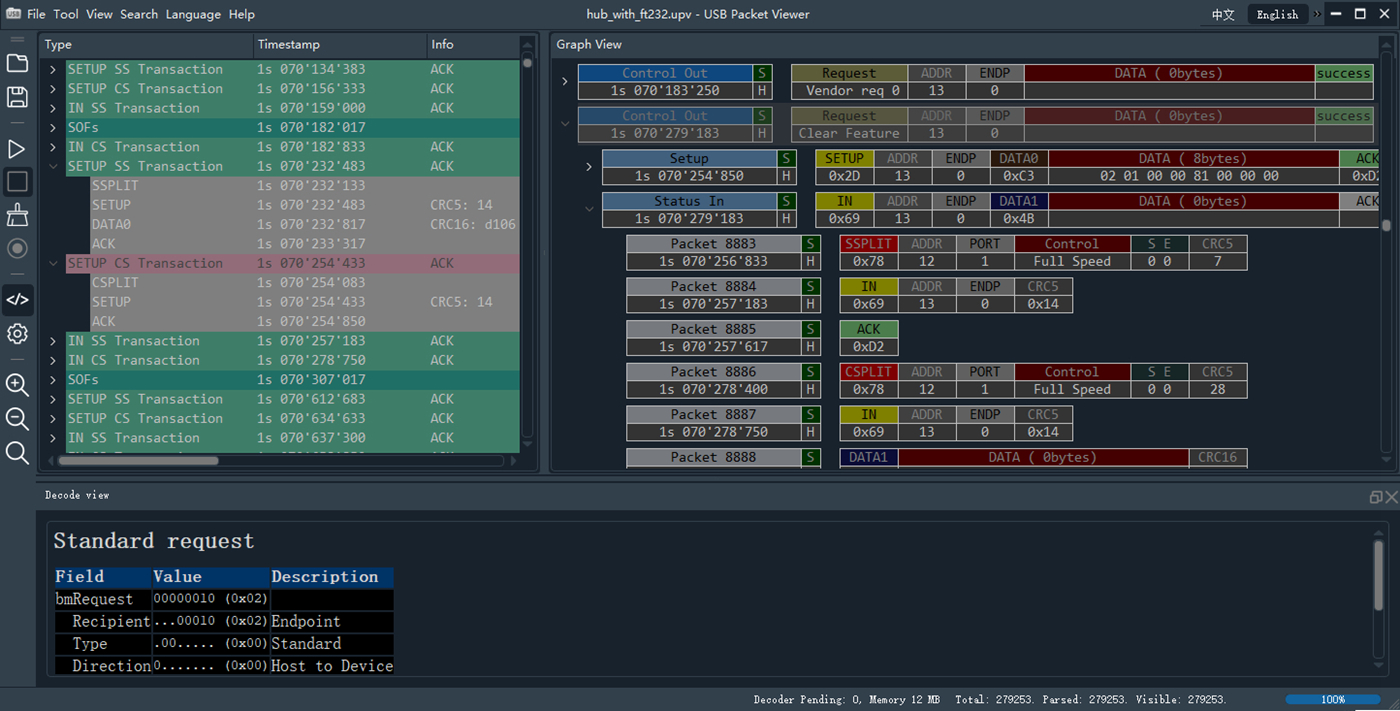
Task: Switch interface language to 中文
Action: click(x=1223, y=15)
